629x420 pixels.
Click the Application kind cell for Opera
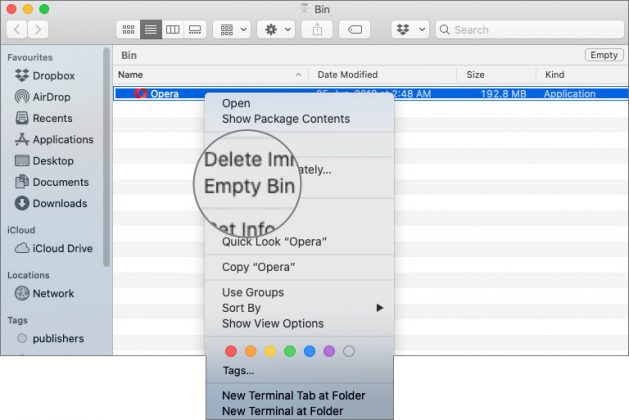click(570, 94)
